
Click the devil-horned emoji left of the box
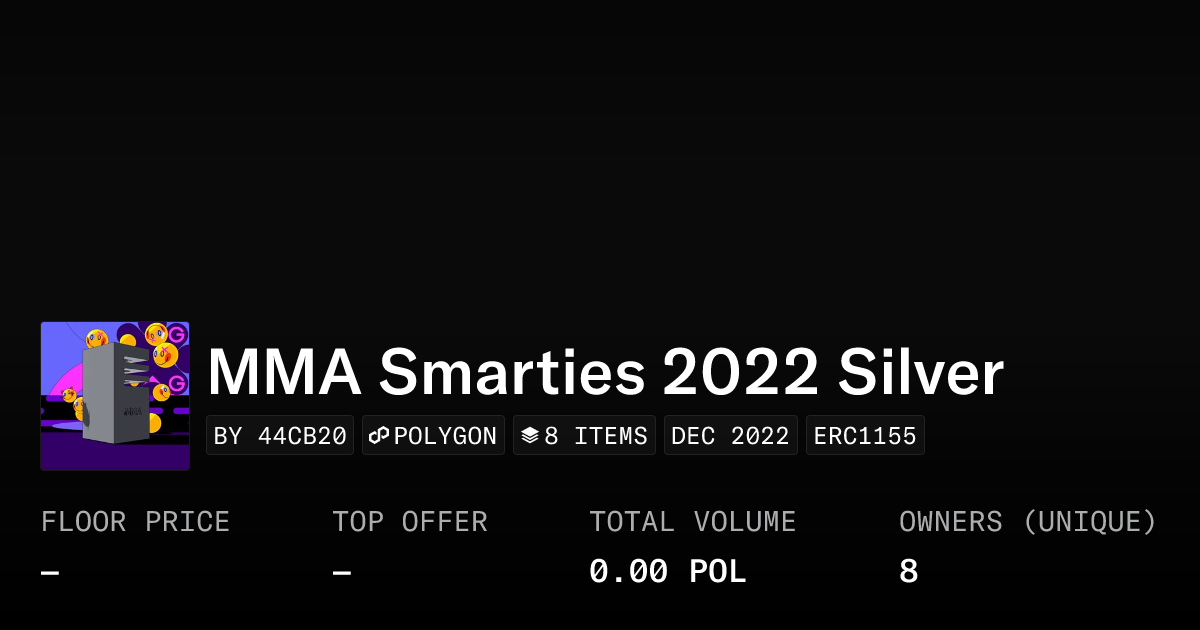[69, 395]
